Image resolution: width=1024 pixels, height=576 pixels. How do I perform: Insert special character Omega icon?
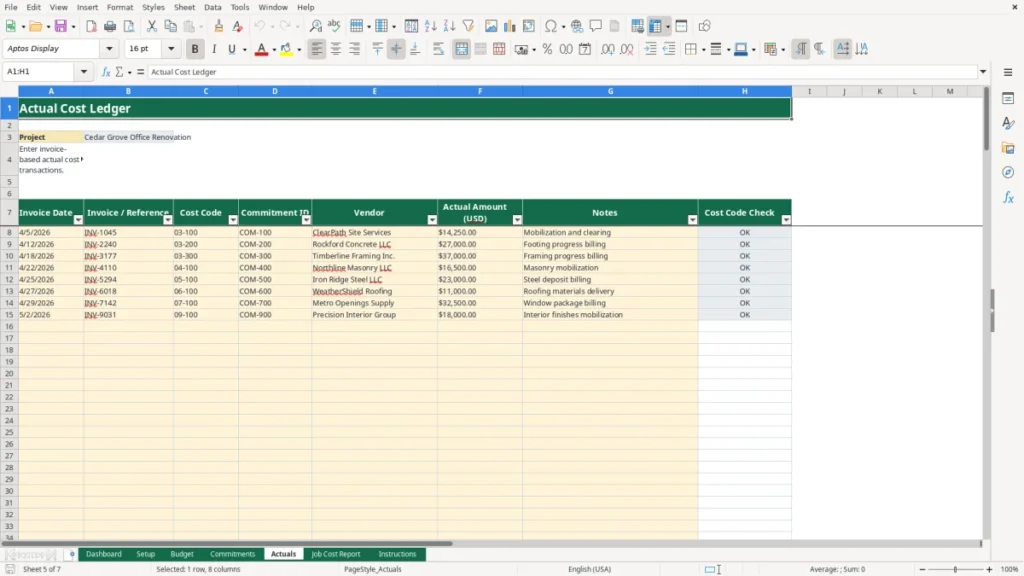point(551,26)
